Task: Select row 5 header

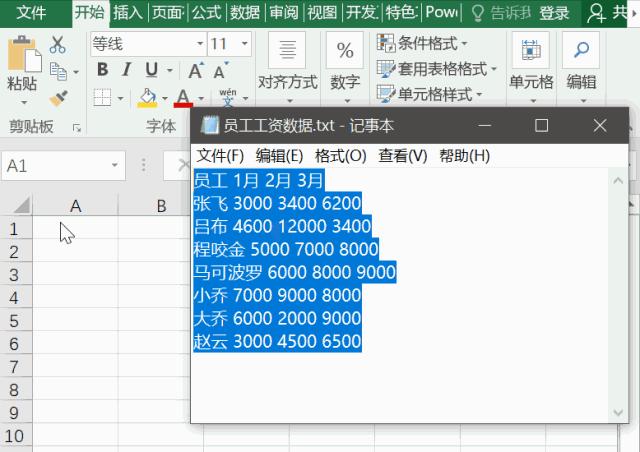Action: coord(14,321)
